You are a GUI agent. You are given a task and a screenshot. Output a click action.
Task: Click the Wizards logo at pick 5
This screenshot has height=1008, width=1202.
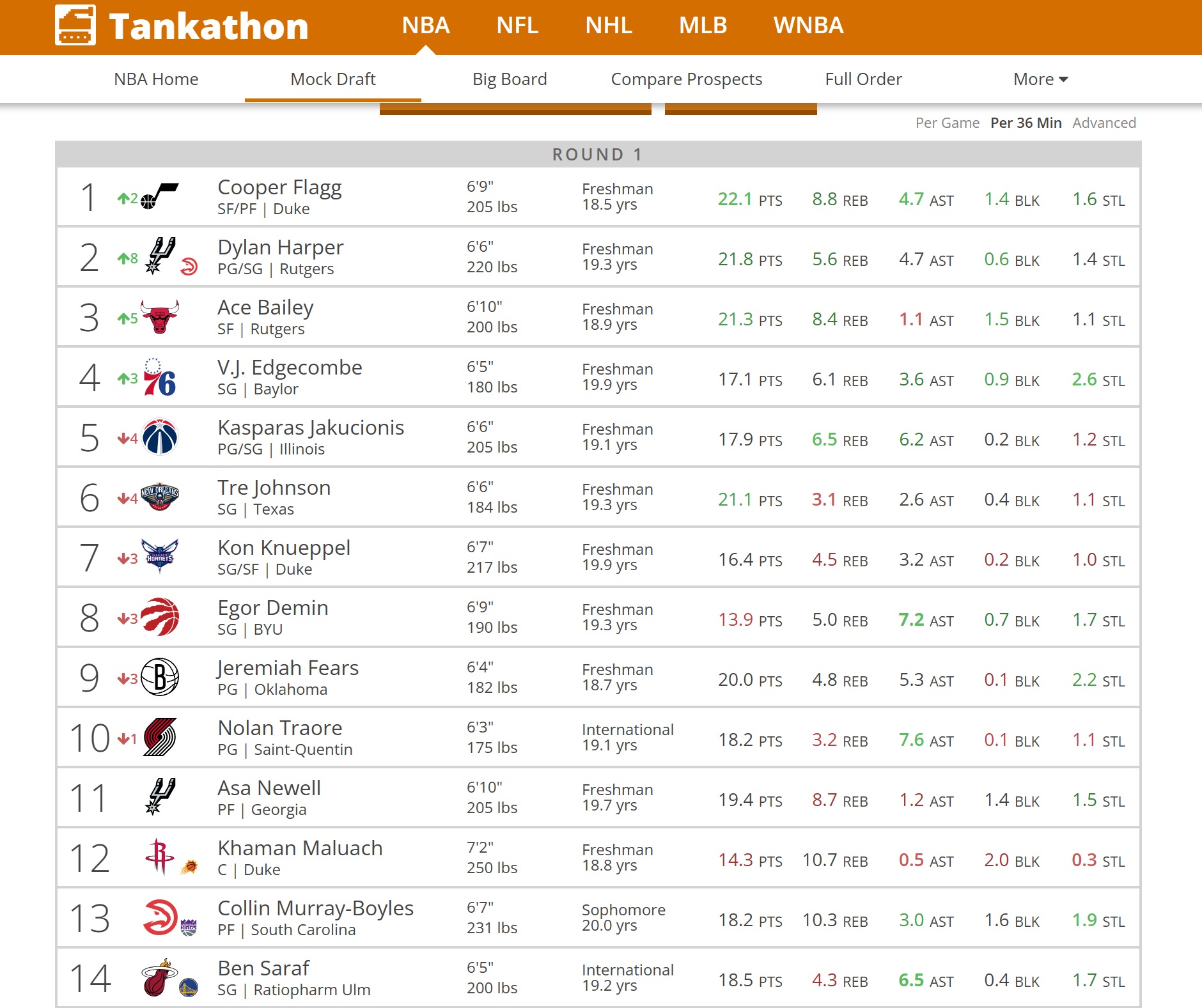point(160,437)
